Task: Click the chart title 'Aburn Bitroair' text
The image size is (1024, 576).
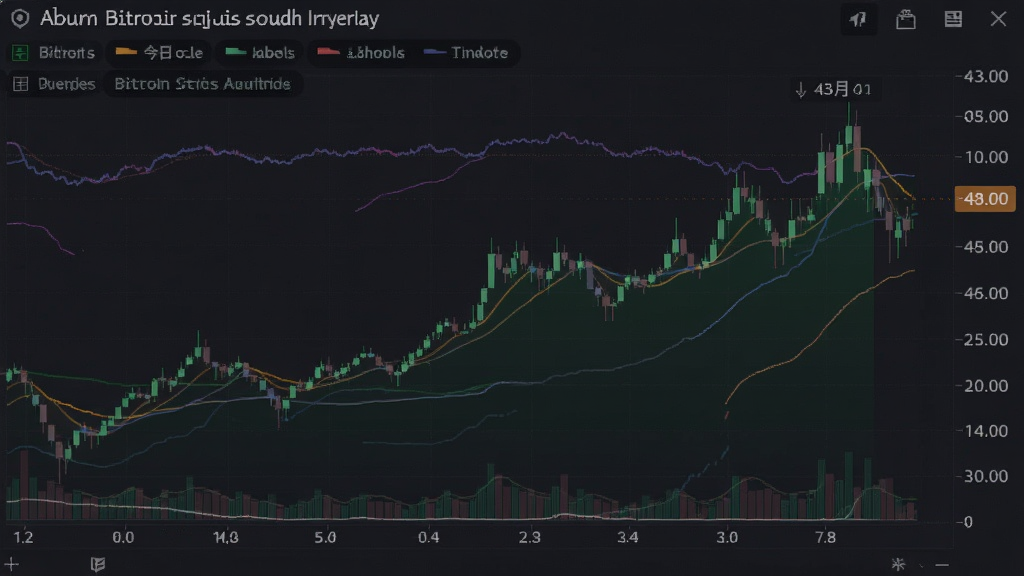Action: click(108, 18)
